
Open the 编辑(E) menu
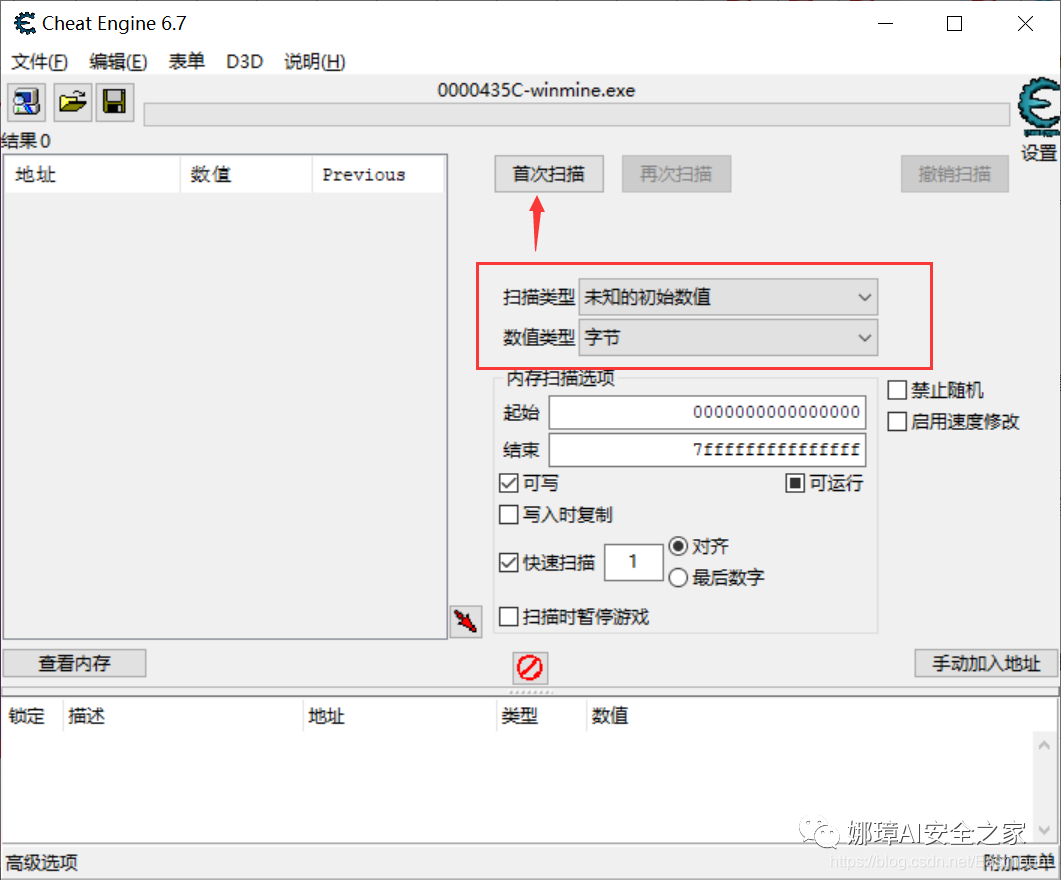[x=118, y=62]
